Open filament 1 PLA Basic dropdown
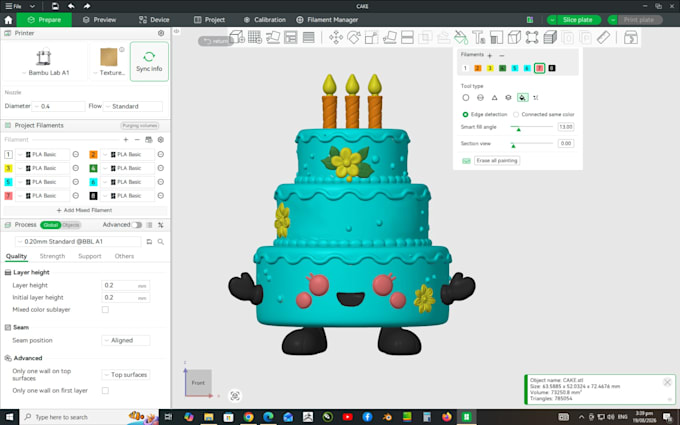Viewport: 680px width, 425px height. click(42, 154)
